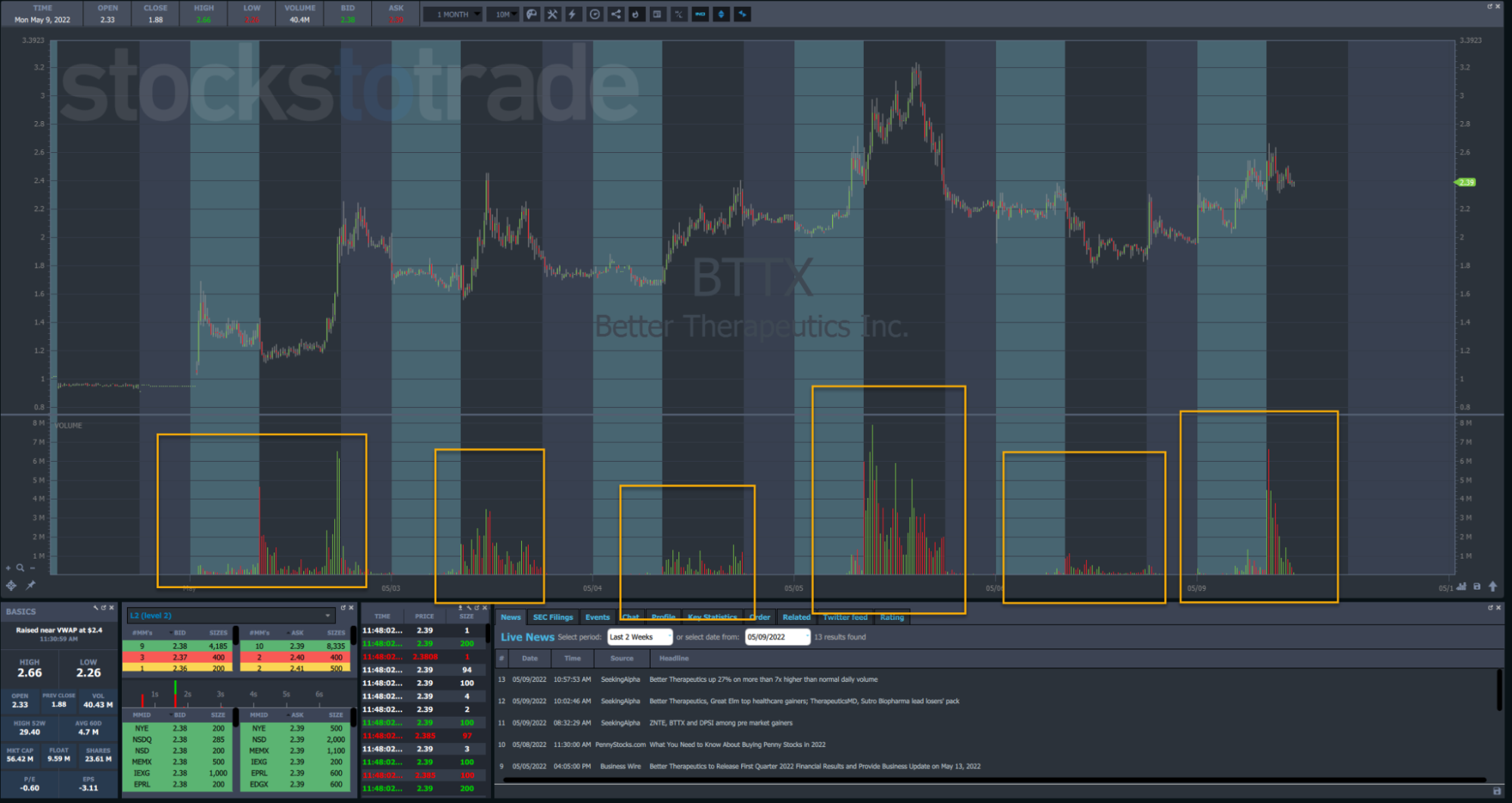The image size is (1512, 803).
Task: Pop out the news panel
Action: [1491, 608]
